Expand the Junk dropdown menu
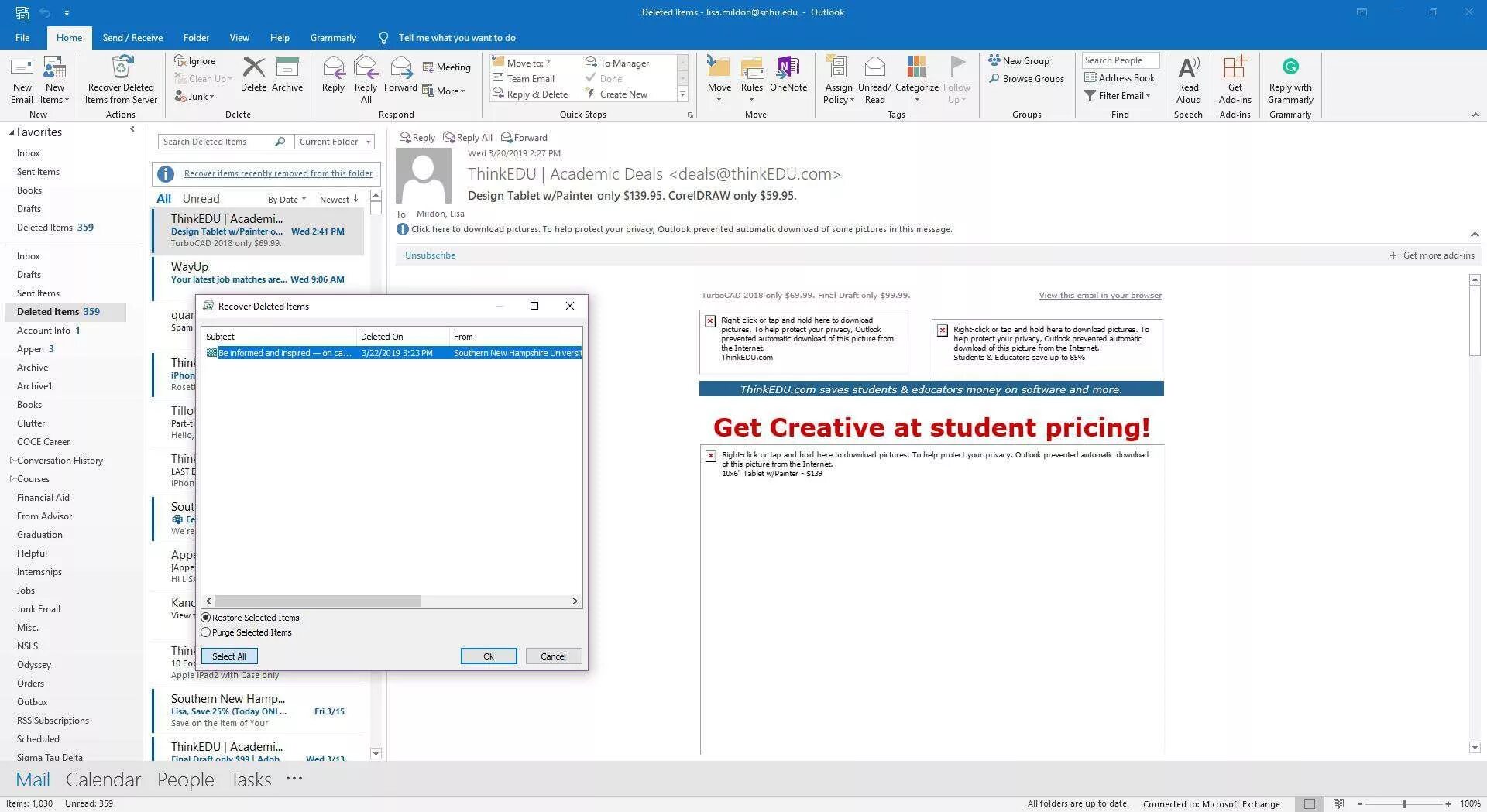The width and height of the screenshot is (1487, 812). pos(194,96)
